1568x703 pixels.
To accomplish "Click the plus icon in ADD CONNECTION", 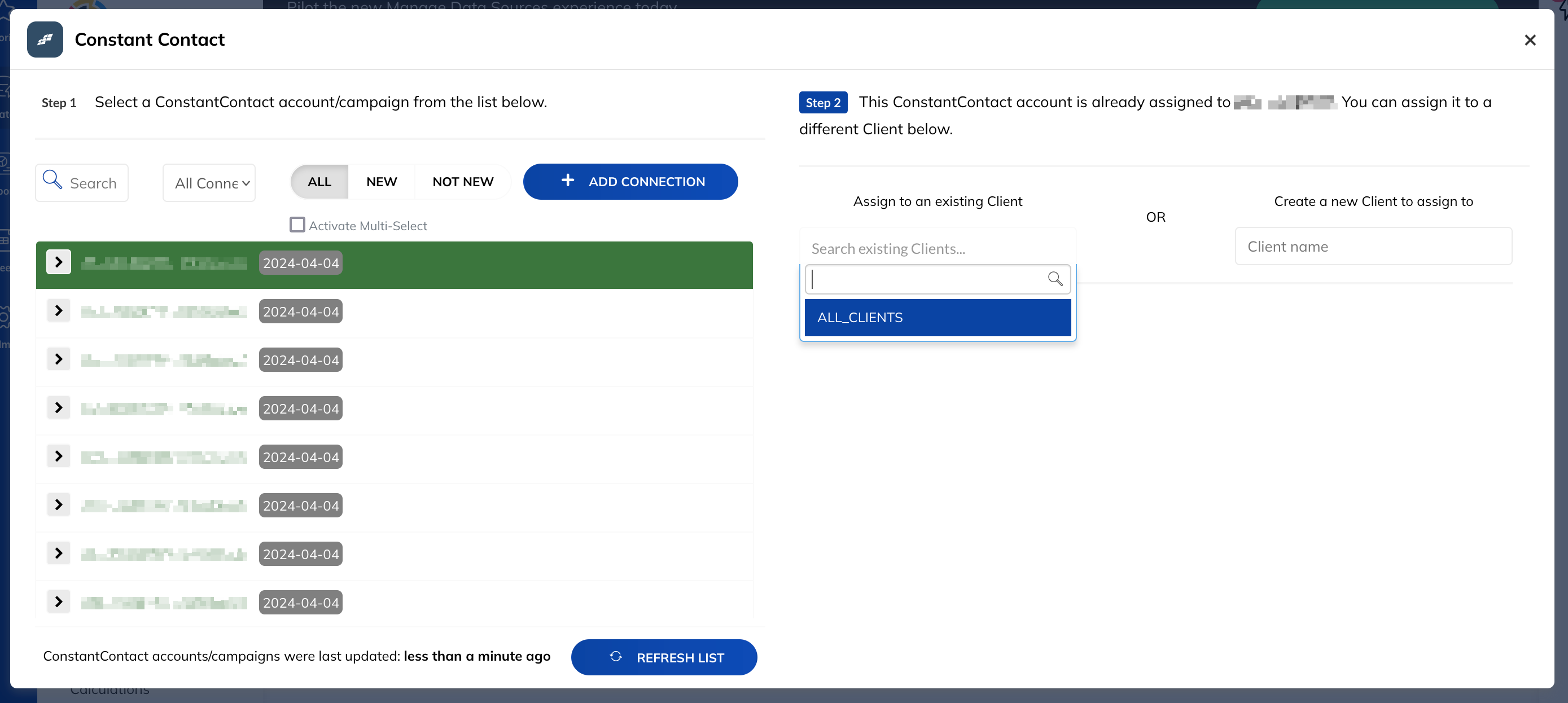I will tap(567, 180).
